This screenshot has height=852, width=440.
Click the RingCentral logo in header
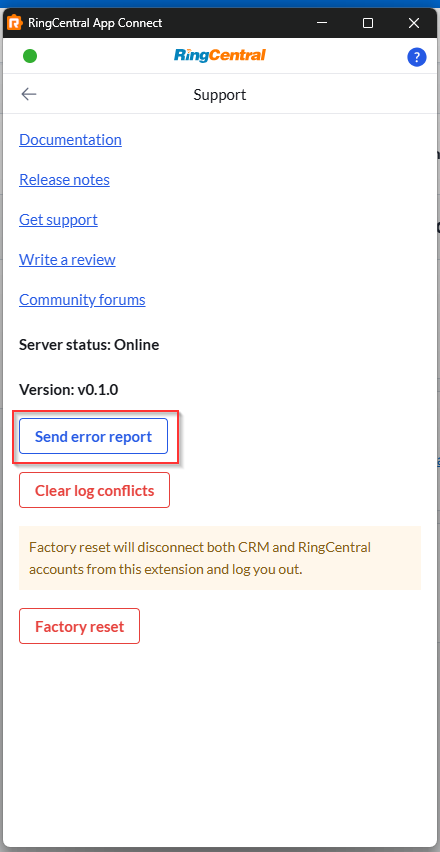pos(220,55)
